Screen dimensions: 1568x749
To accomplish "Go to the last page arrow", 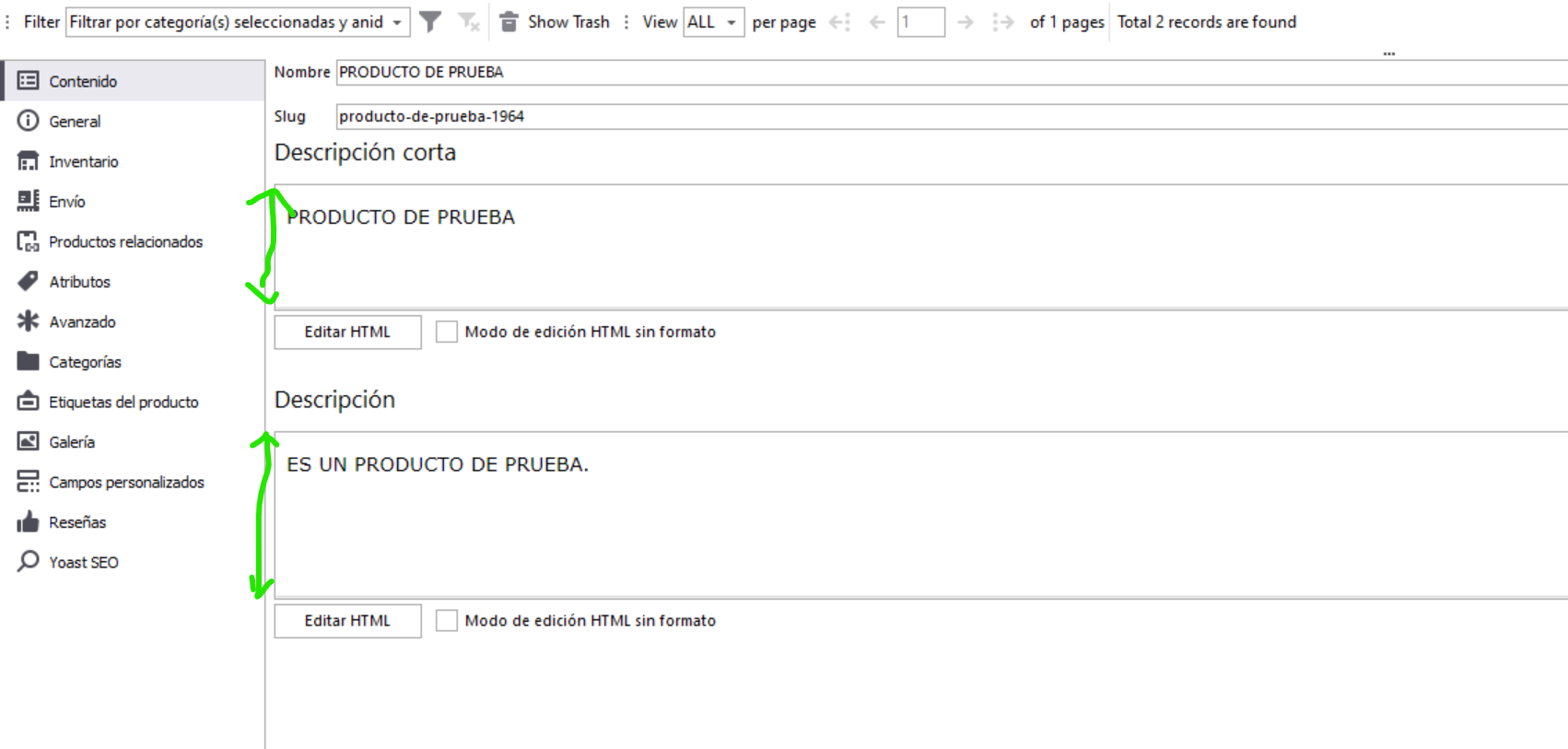I will pos(1002,22).
